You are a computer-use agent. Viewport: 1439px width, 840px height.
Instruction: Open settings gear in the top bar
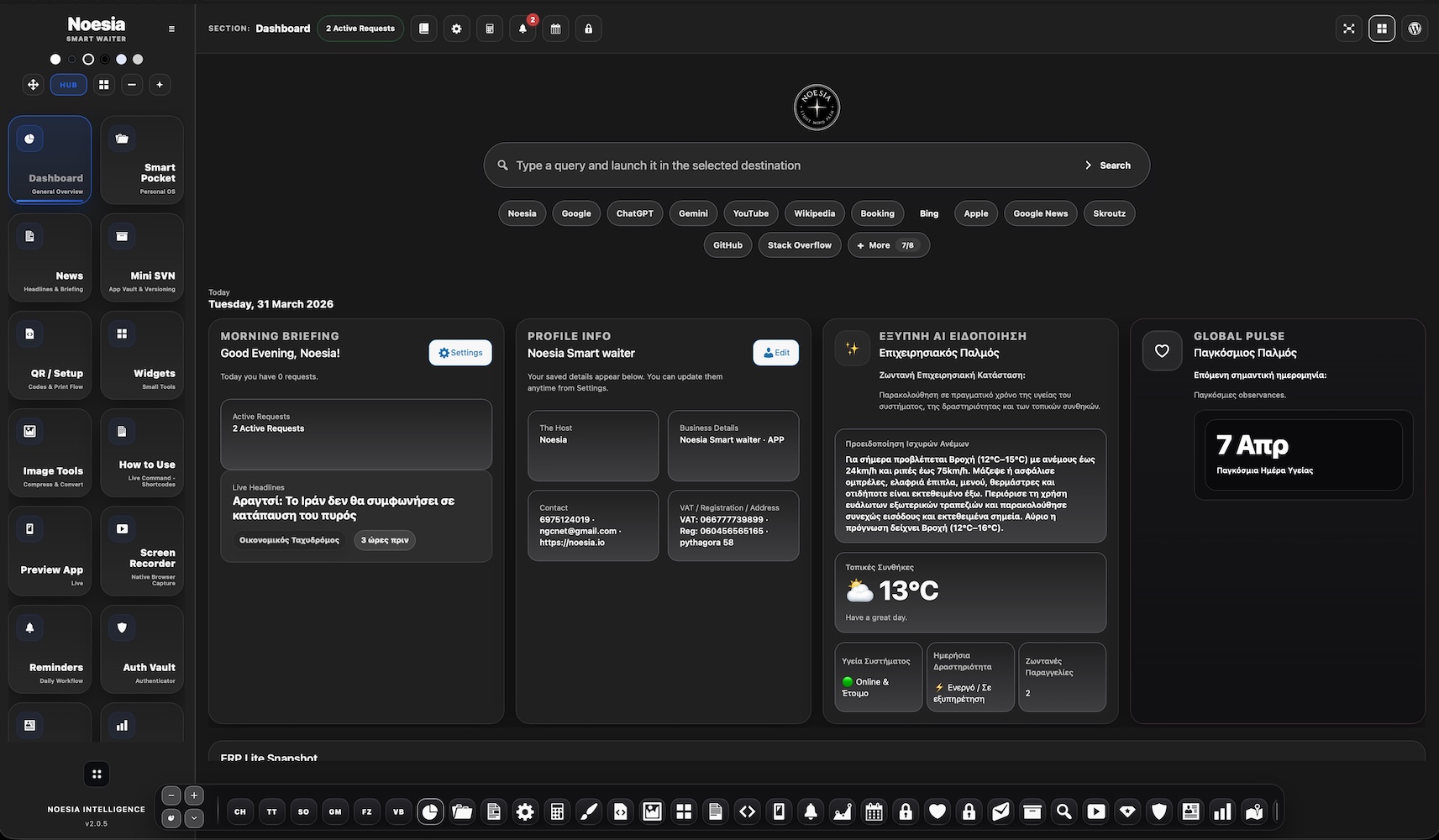click(456, 29)
